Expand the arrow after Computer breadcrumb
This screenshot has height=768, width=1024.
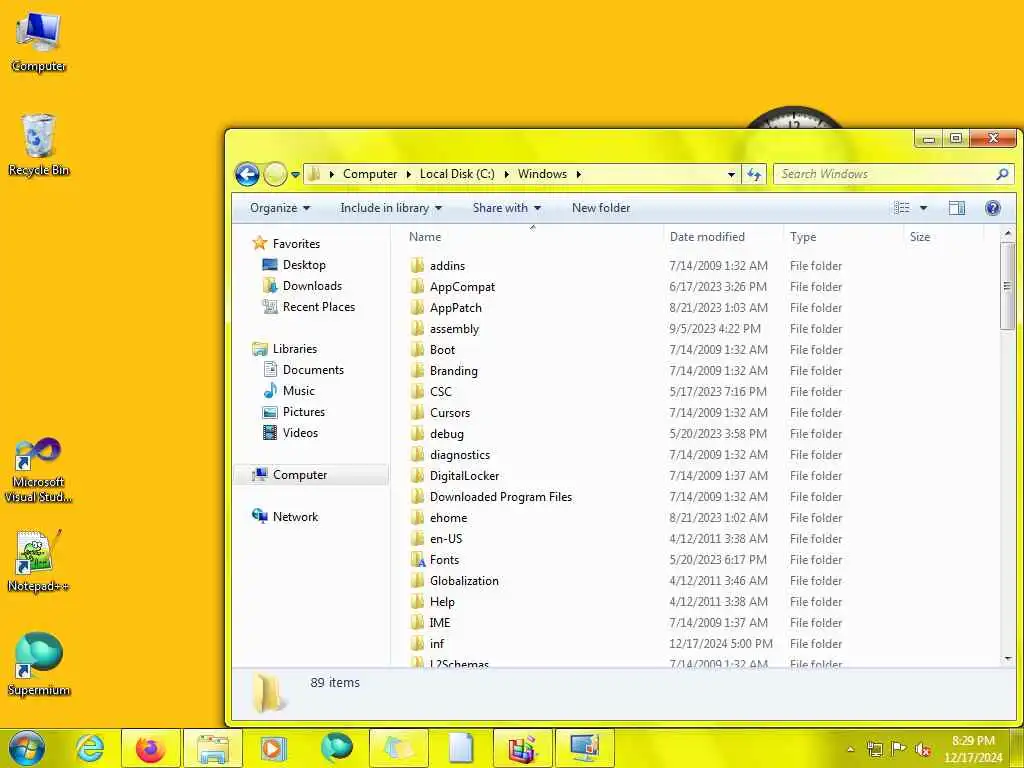coord(409,174)
